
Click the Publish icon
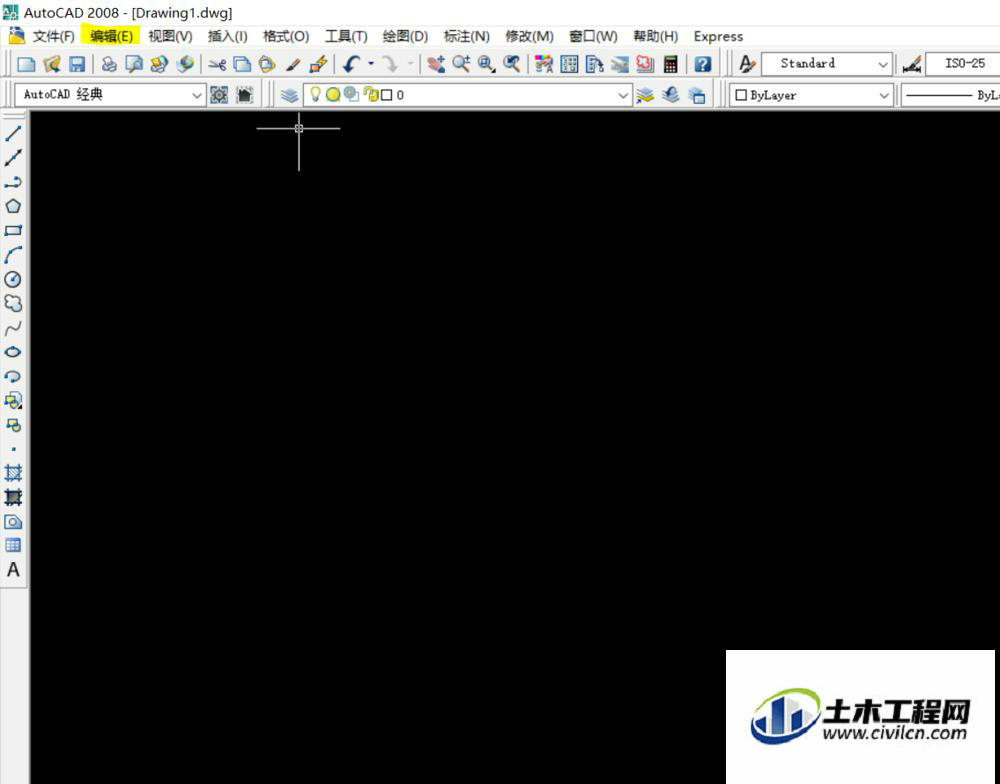[x=159, y=64]
